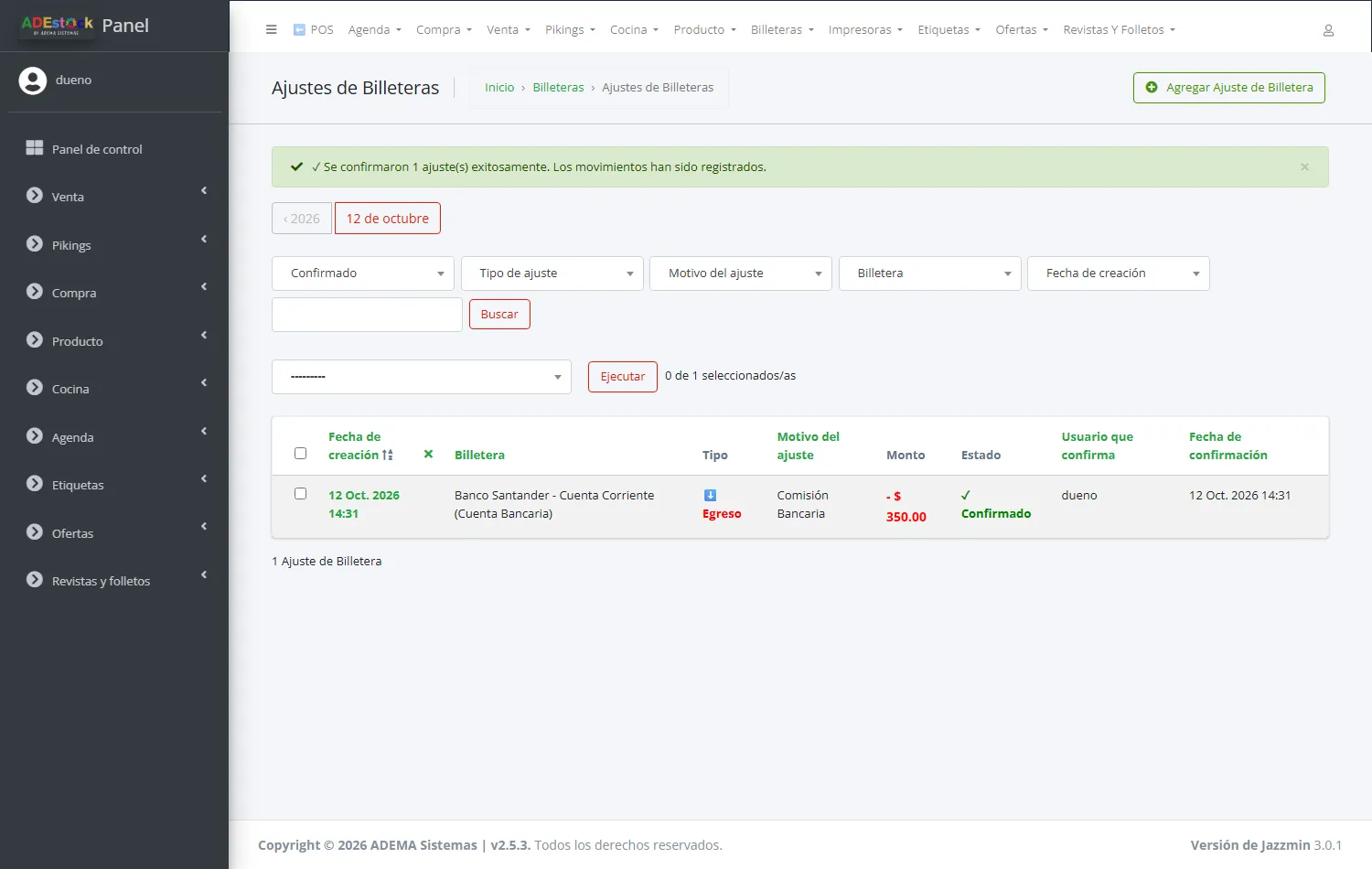Image resolution: width=1372 pixels, height=869 pixels.
Task: Expand Revistas y folletos in sidebar
Action: pos(114,581)
